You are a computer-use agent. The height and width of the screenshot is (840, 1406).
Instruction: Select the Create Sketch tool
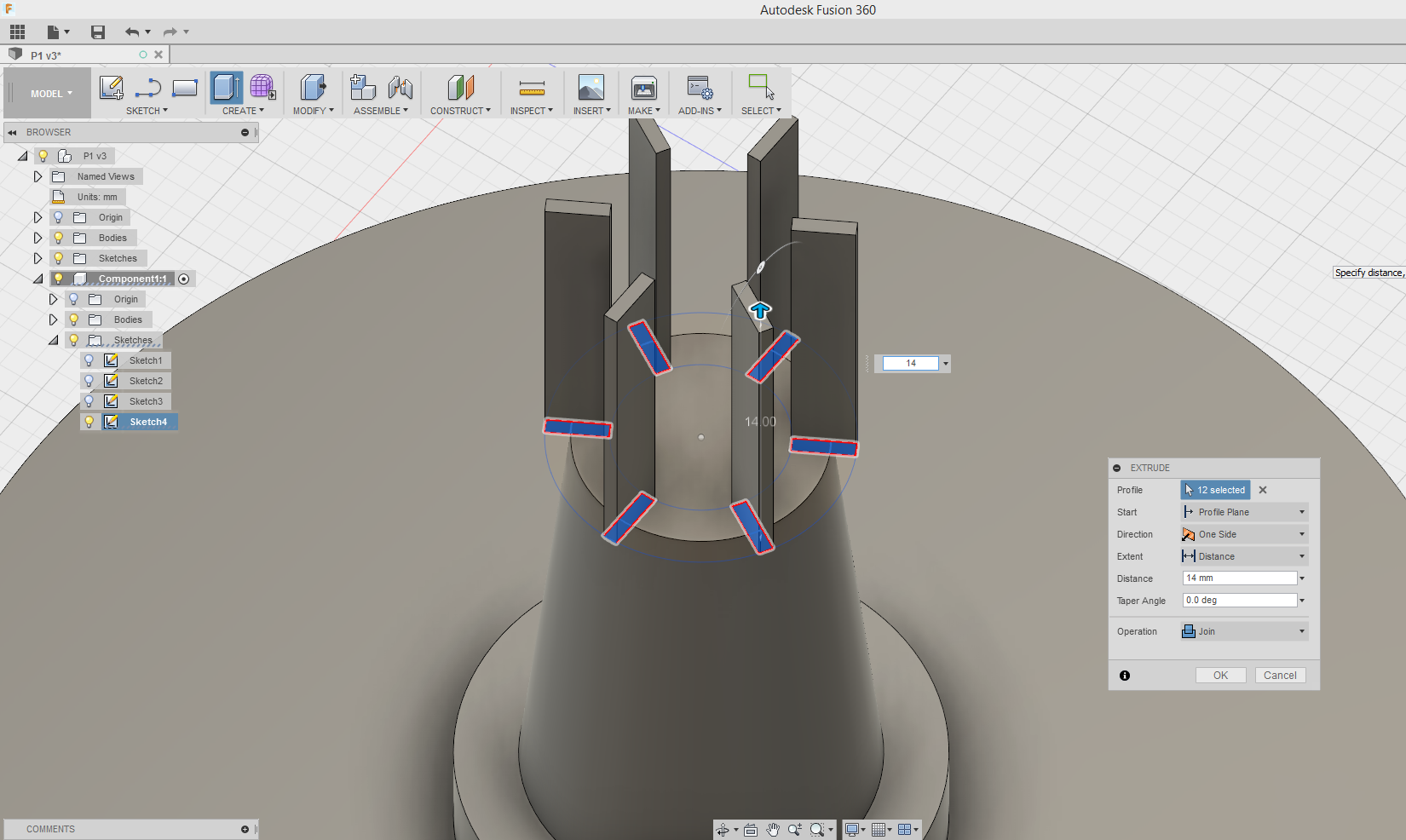coord(112,87)
